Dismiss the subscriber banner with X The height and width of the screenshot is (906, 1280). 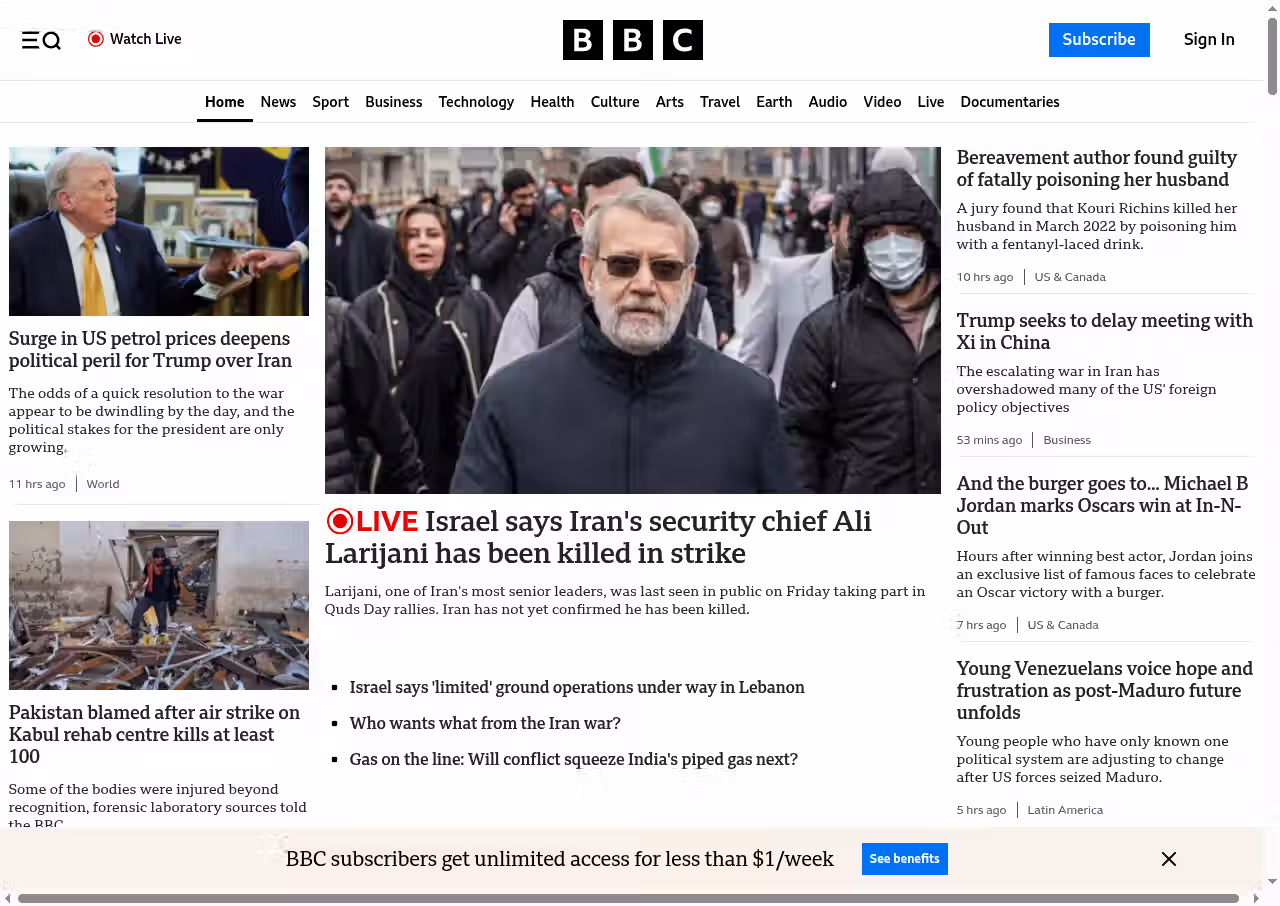(1168, 859)
